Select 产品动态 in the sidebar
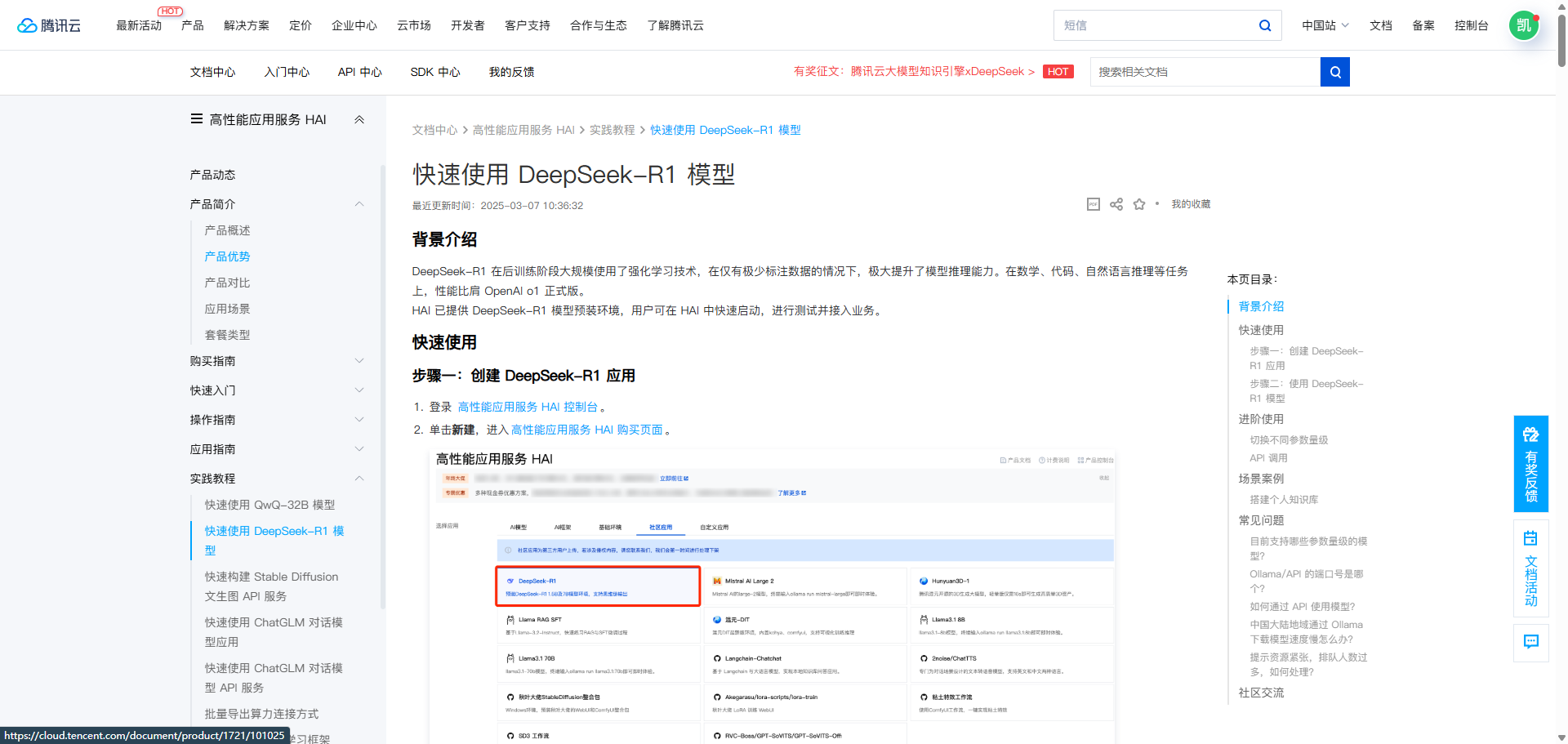Screen dimensions: 1568x744 coord(213,175)
